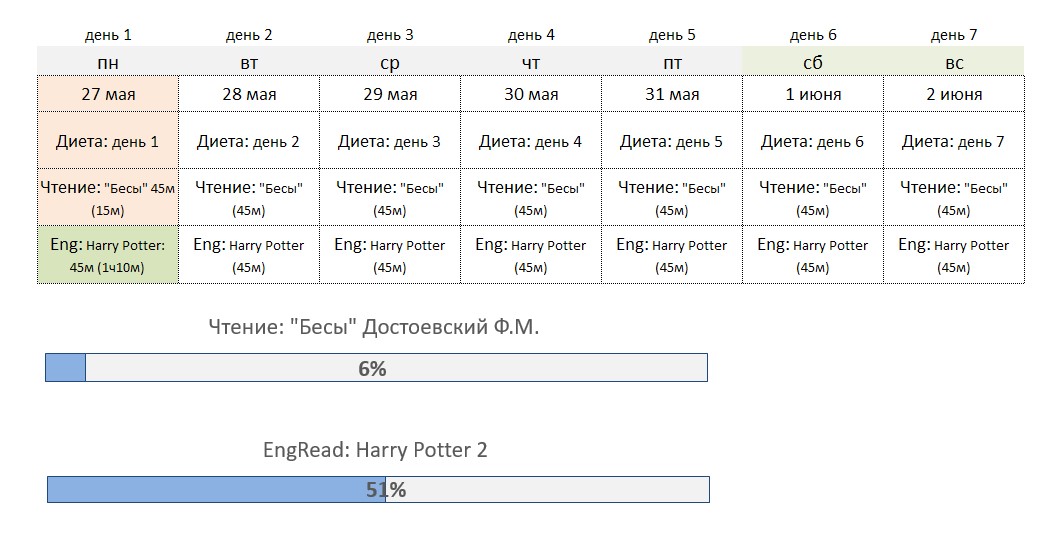Click the пн weekday header
Viewport: 1063px width, 559px height.
pos(108,62)
